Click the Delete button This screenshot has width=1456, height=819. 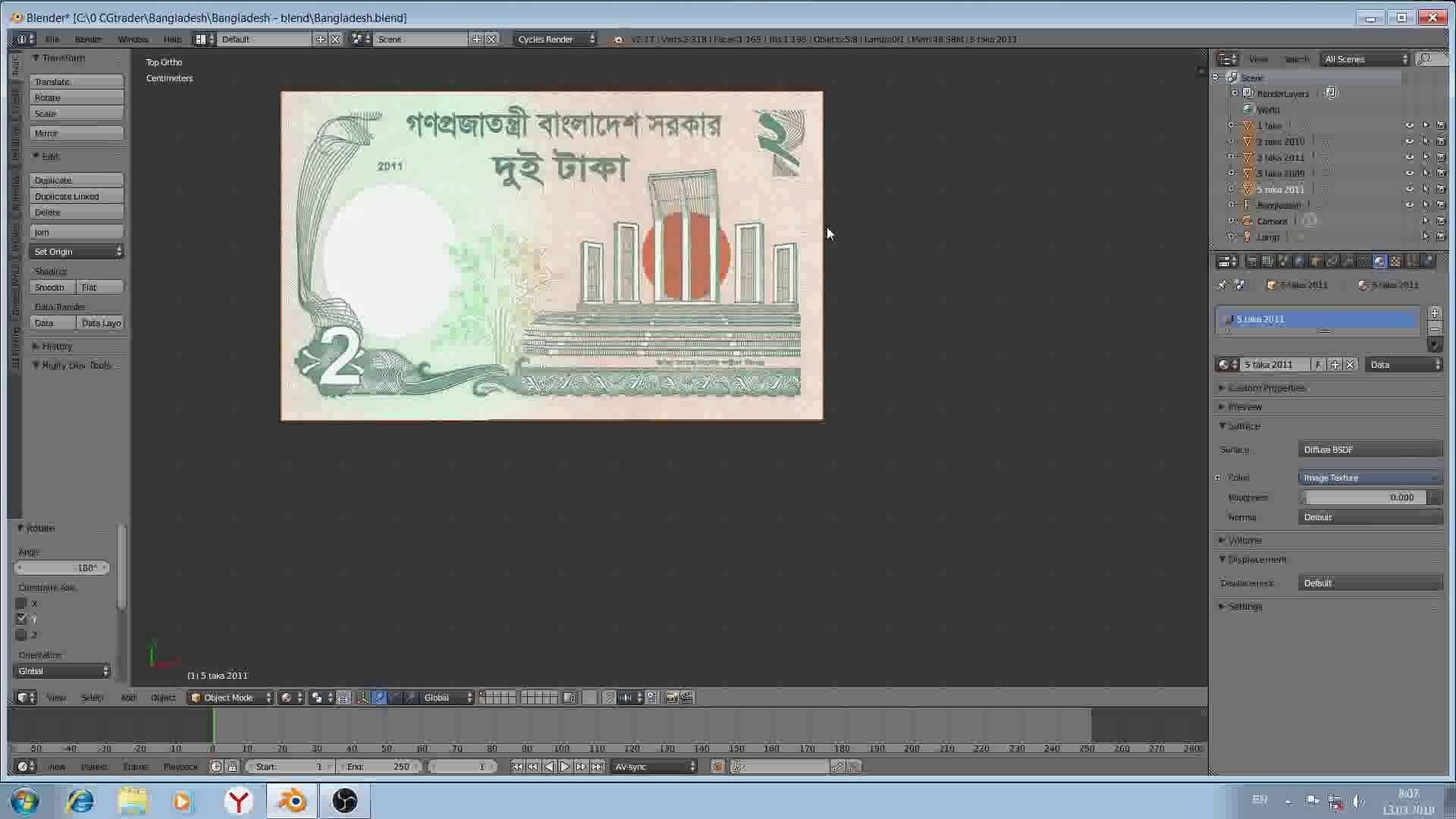(x=76, y=212)
